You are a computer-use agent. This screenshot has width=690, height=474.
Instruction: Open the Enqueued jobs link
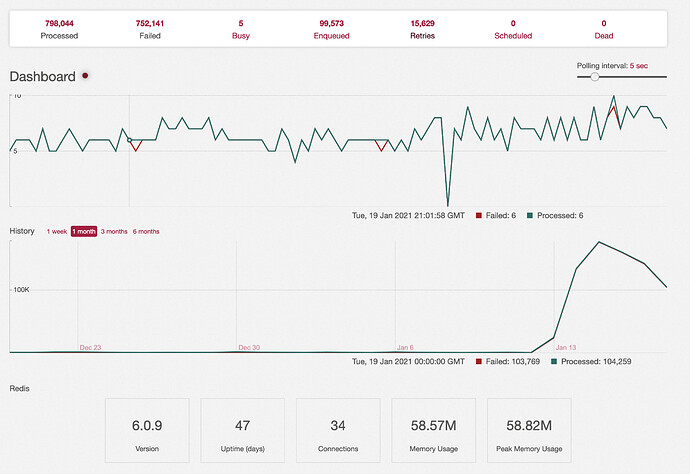tap(331, 29)
